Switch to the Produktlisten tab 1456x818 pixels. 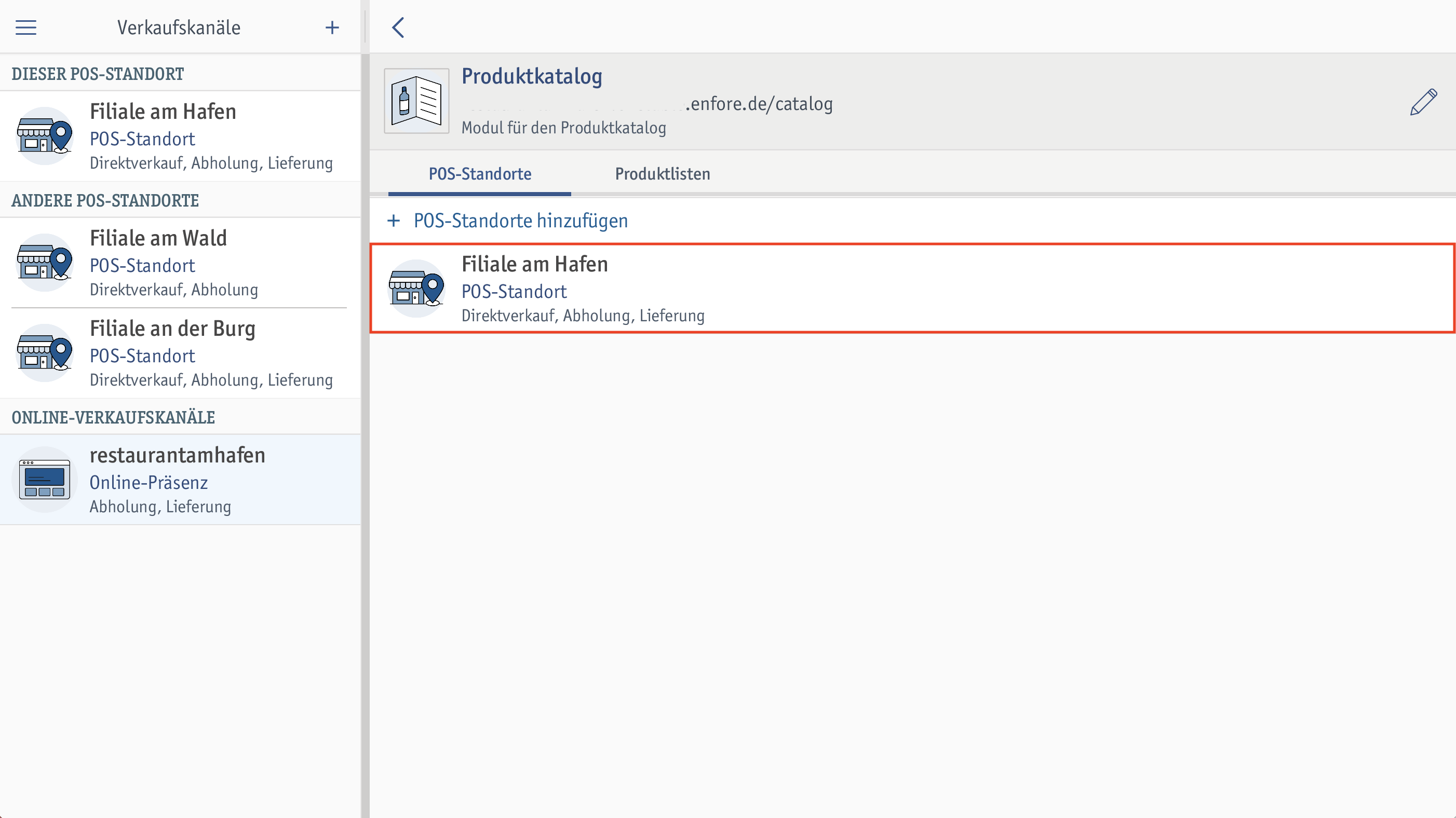coord(663,173)
